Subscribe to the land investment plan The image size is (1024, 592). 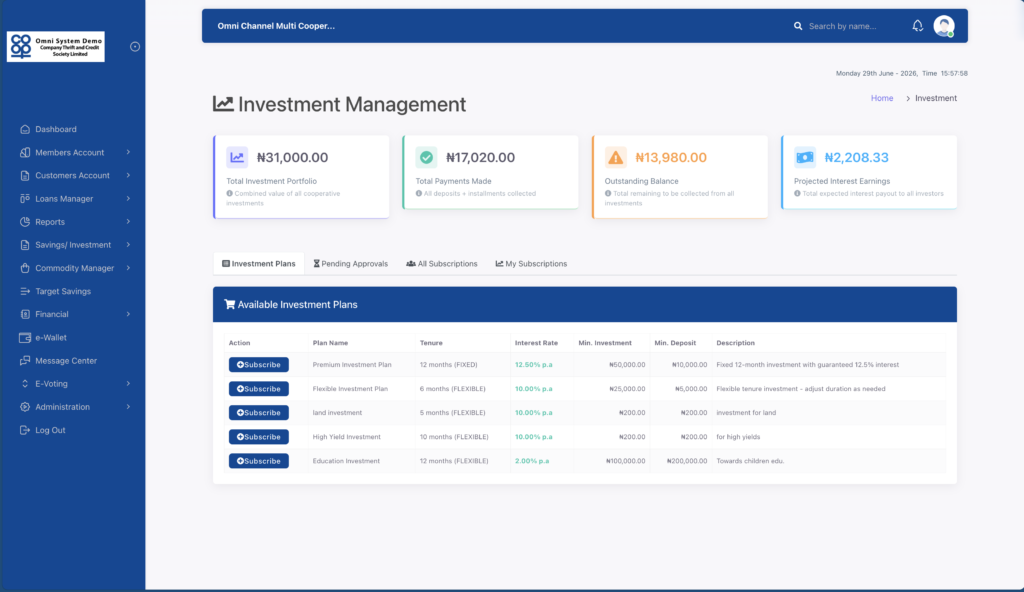click(x=259, y=413)
